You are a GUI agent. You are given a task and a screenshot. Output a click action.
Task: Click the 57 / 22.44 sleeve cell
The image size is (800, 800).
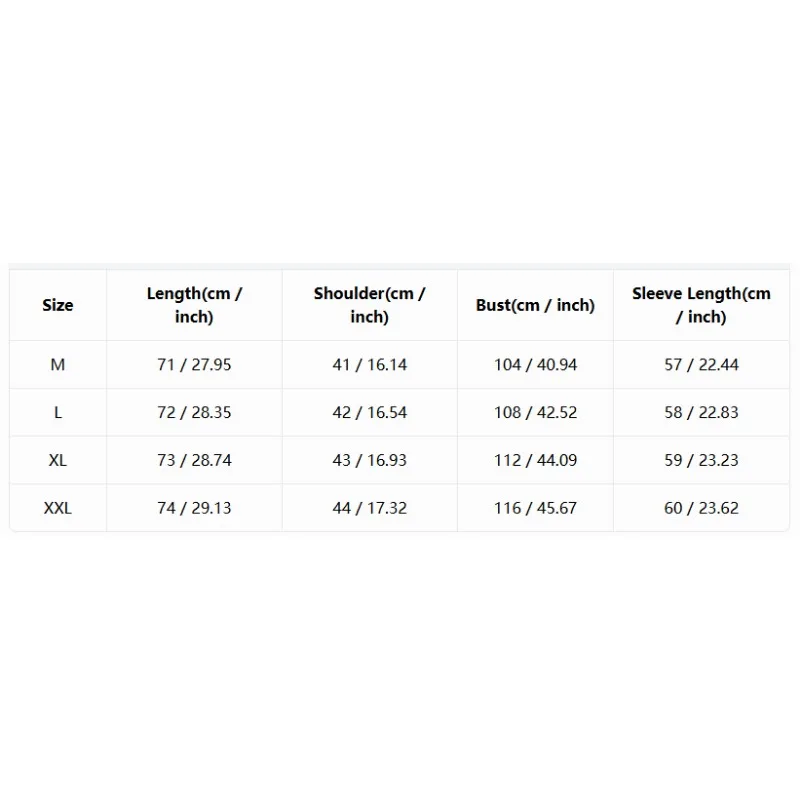point(701,365)
